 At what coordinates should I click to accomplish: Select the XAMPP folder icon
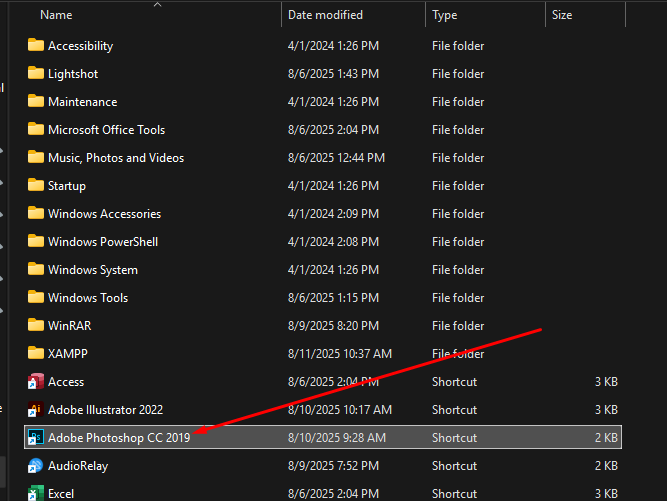point(36,354)
